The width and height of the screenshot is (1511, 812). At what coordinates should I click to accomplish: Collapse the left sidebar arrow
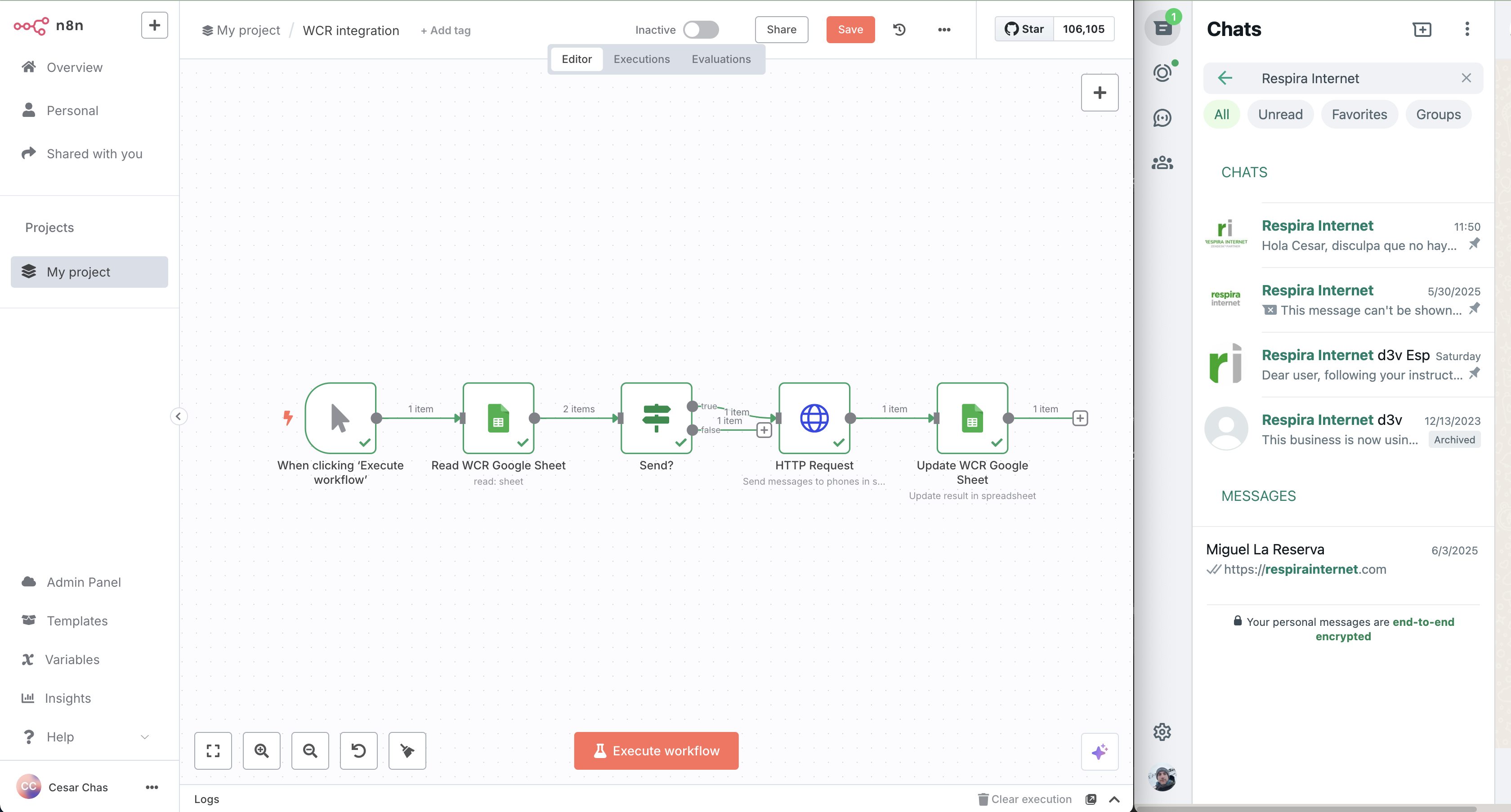click(179, 416)
